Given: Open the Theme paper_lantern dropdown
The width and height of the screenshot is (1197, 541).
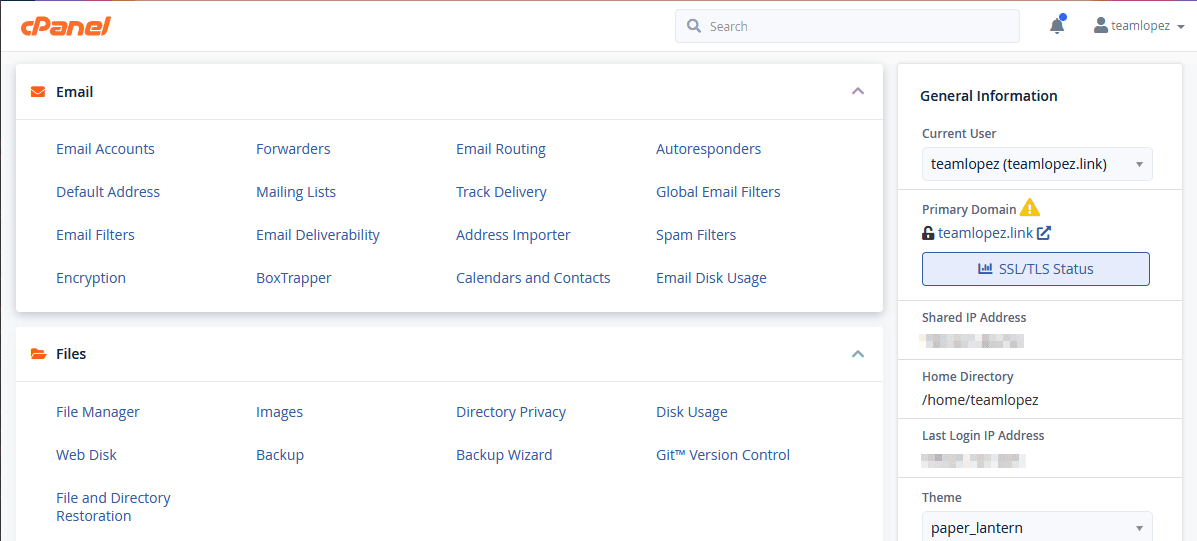Looking at the screenshot, I should [x=1037, y=527].
